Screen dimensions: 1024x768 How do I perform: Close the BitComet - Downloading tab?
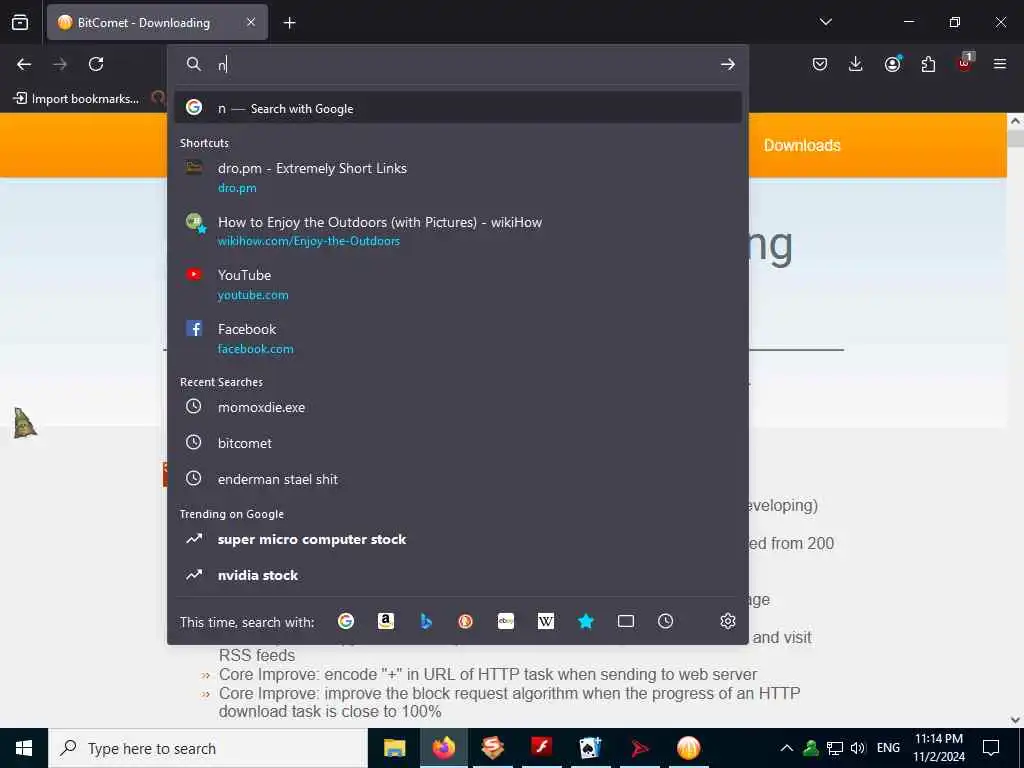(x=251, y=22)
